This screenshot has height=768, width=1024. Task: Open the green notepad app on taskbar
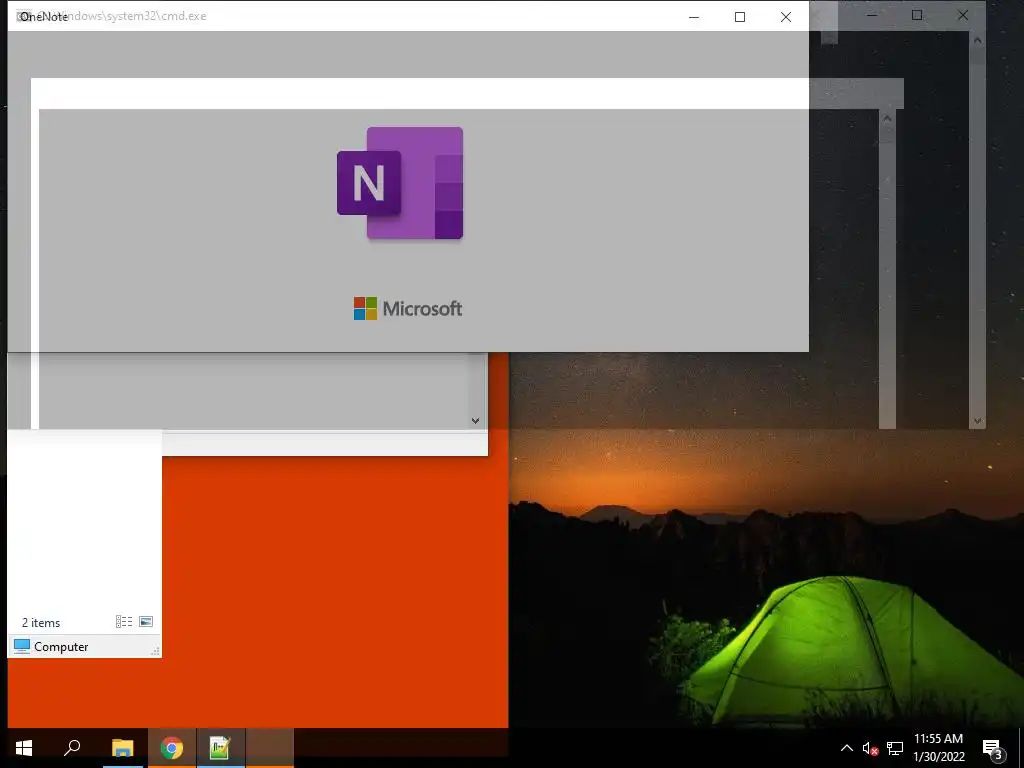[x=220, y=748]
